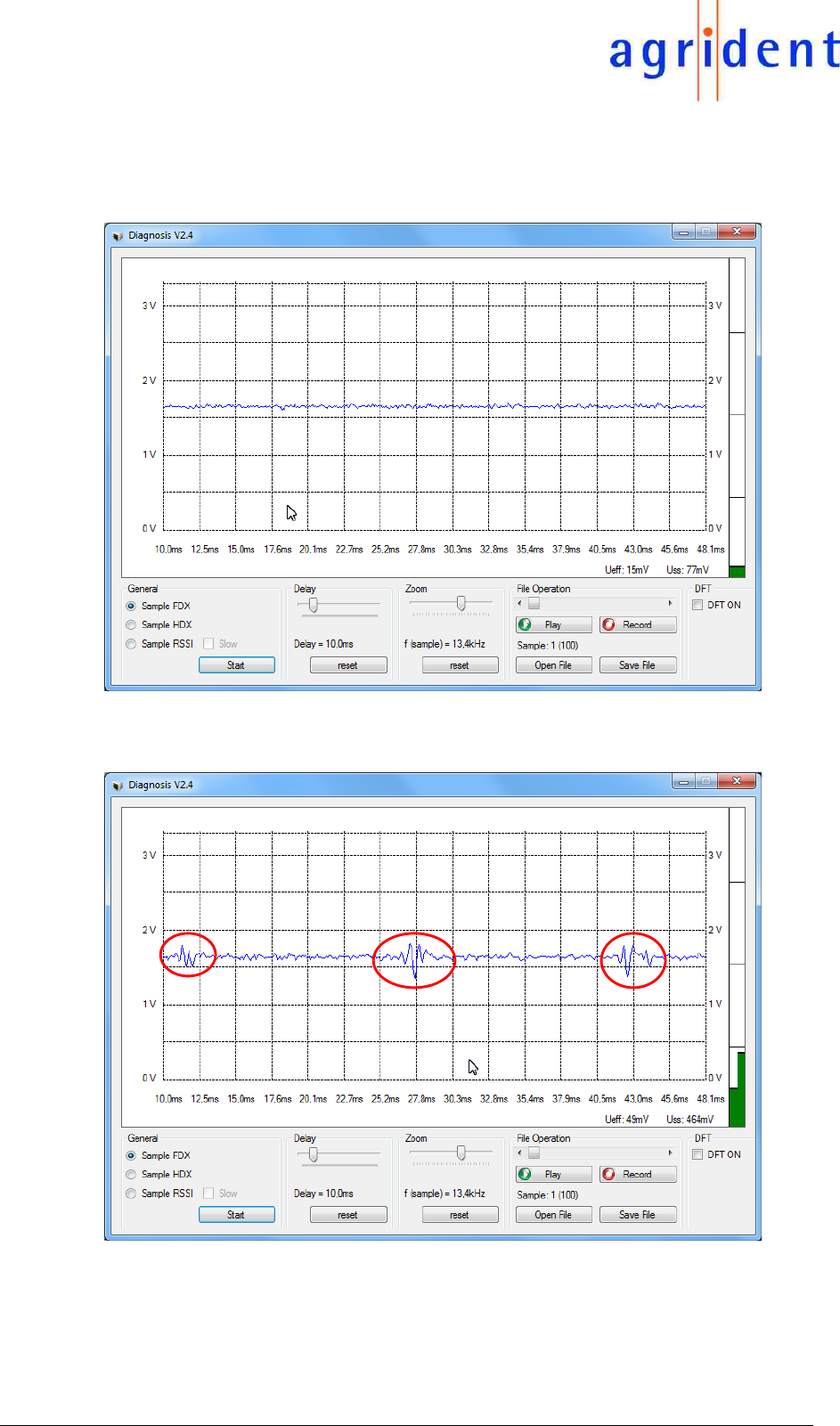The image size is (840, 1426).
Task: Click Record button in upper Diagnosis window
Action: tap(638, 625)
